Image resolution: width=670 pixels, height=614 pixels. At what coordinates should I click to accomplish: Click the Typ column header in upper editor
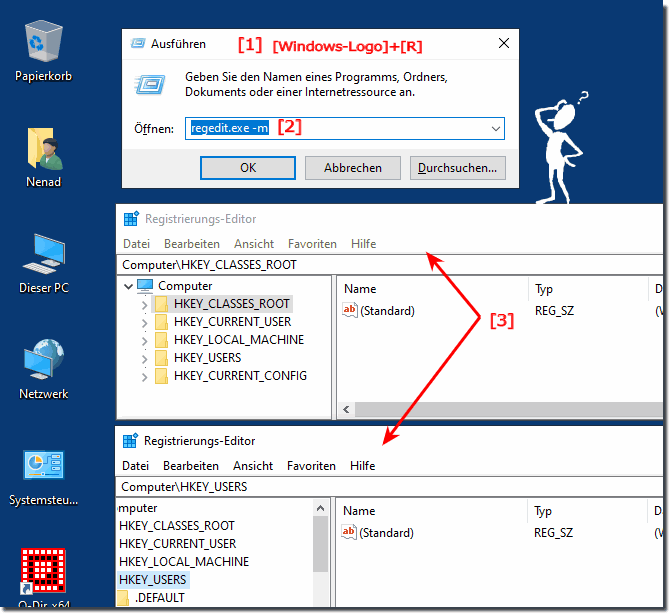589,289
